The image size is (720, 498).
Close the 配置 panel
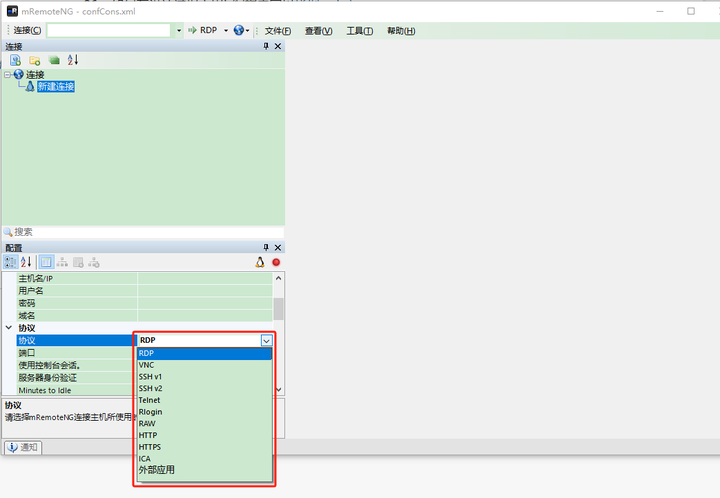(x=278, y=247)
